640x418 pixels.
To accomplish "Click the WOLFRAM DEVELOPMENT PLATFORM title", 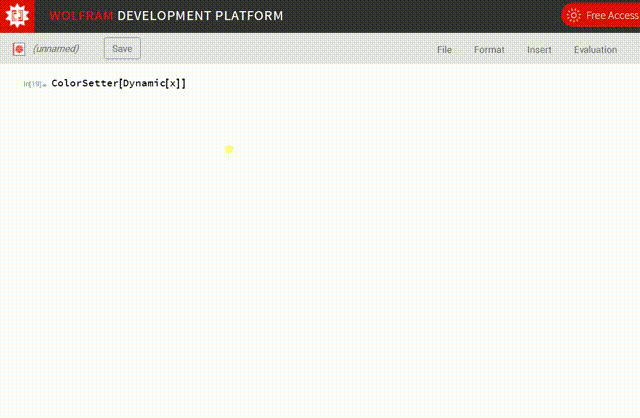I will 166,16.
